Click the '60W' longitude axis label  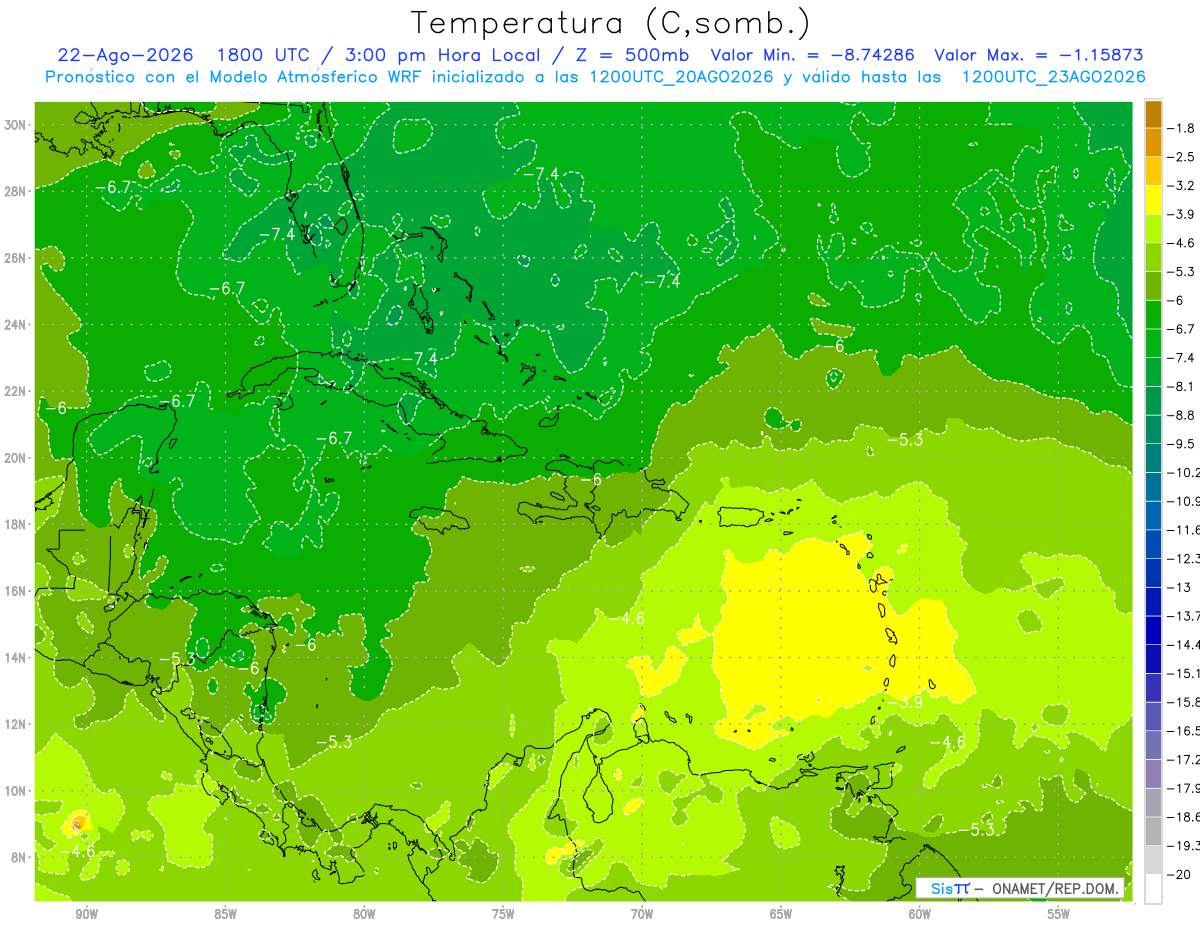coord(920,914)
